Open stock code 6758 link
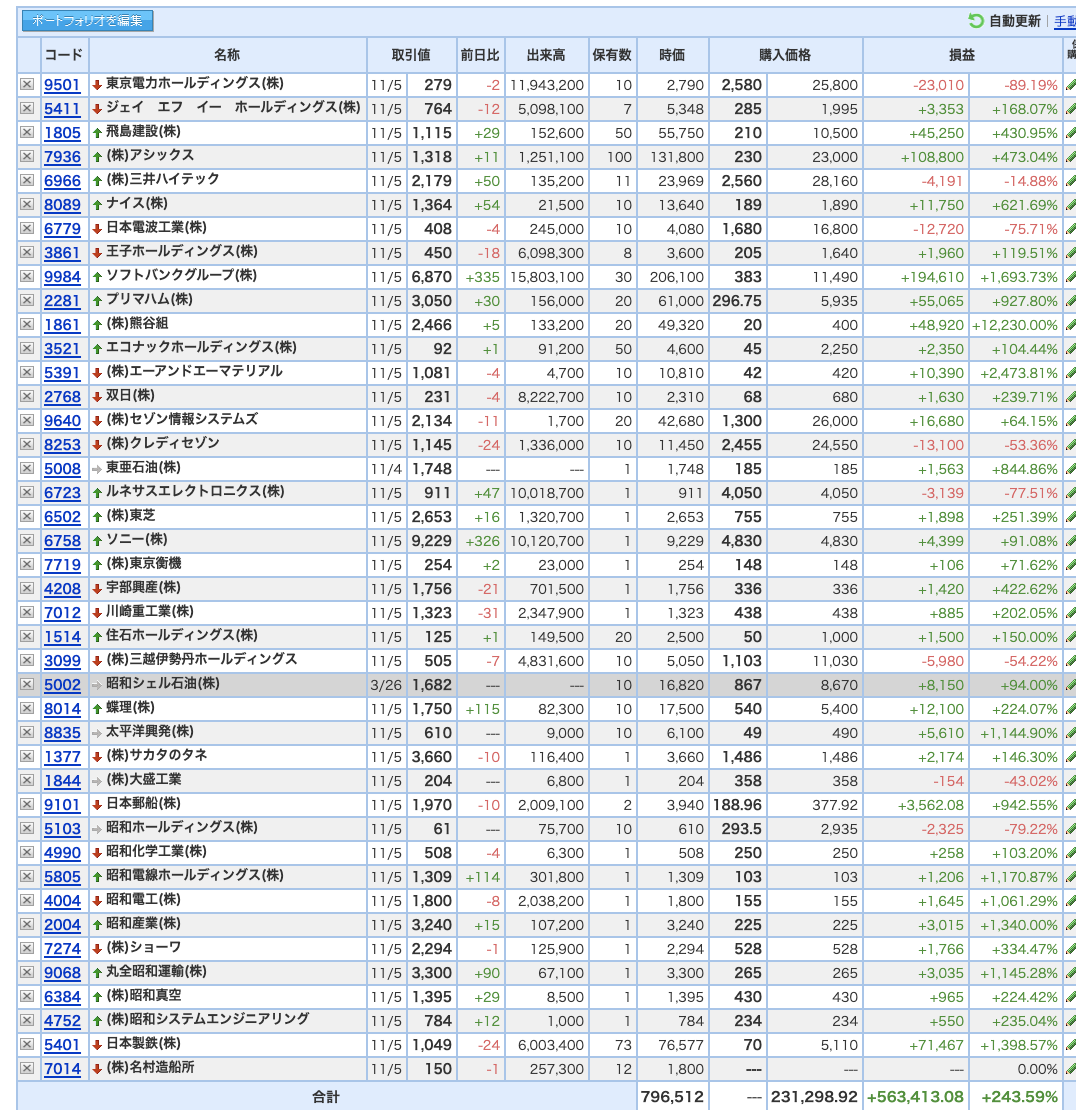 [x=62, y=541]
